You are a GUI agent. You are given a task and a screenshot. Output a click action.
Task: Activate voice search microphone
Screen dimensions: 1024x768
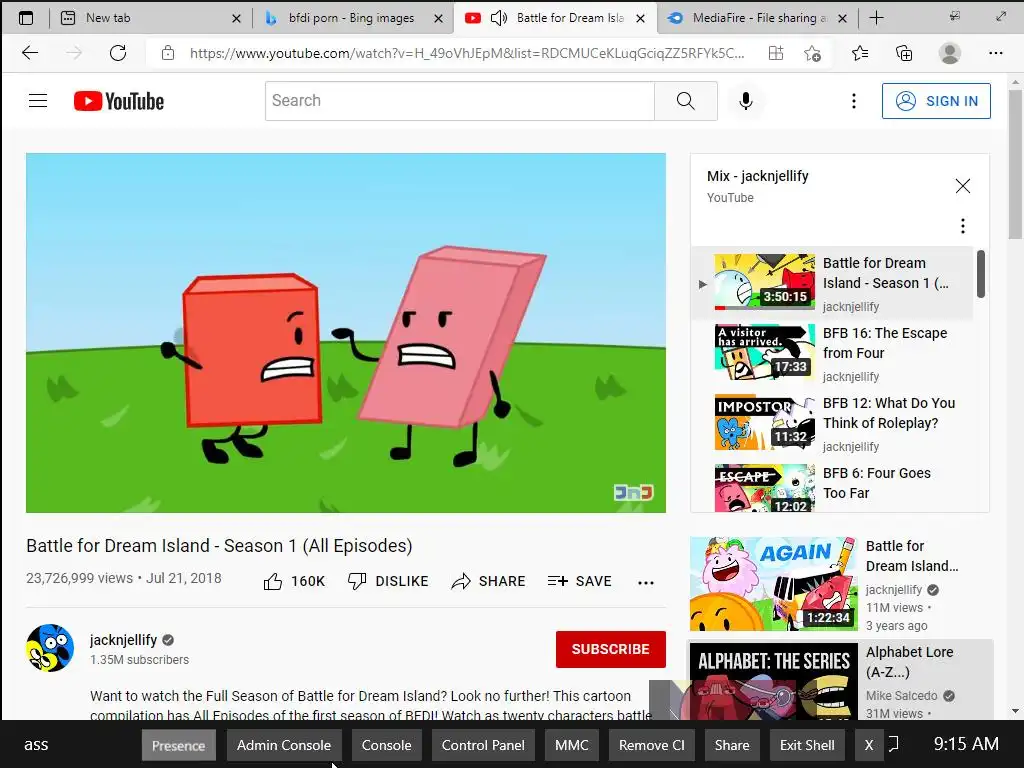coord(746,101)
